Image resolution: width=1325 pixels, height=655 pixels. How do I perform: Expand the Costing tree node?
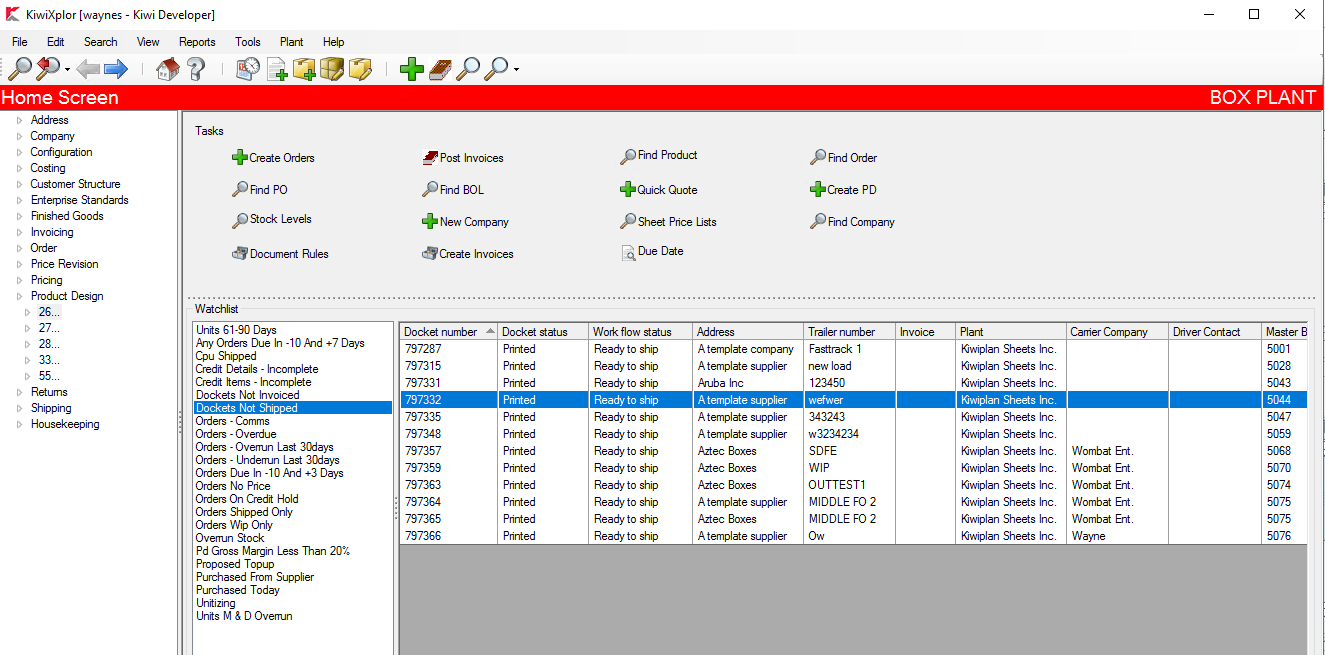pyautogui.click(x=19, y=168)
